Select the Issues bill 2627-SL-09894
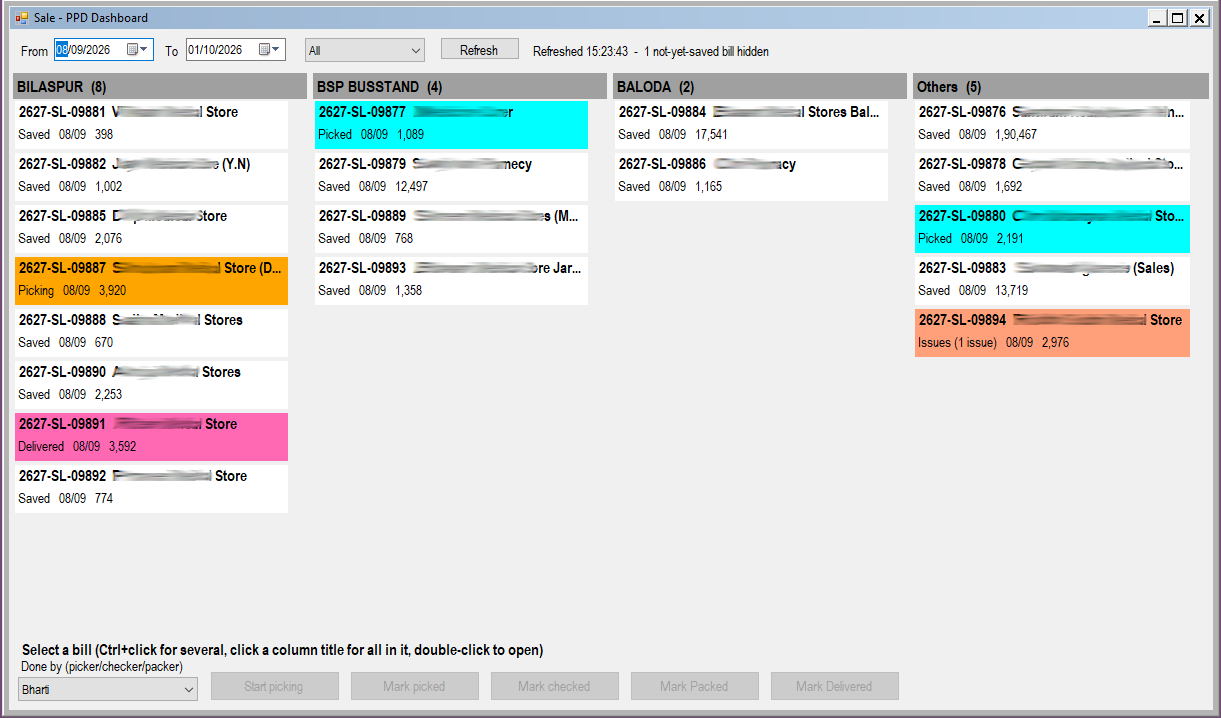The image size is (1221, 718). pyautogui.click(x=1052, y=331)
